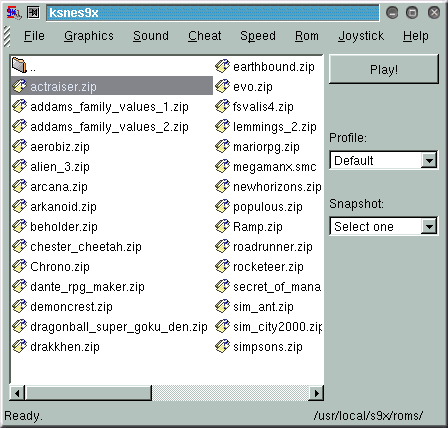Select secret_of_mana file name
Screen dimensions: 448x428
tap(277, 287)
